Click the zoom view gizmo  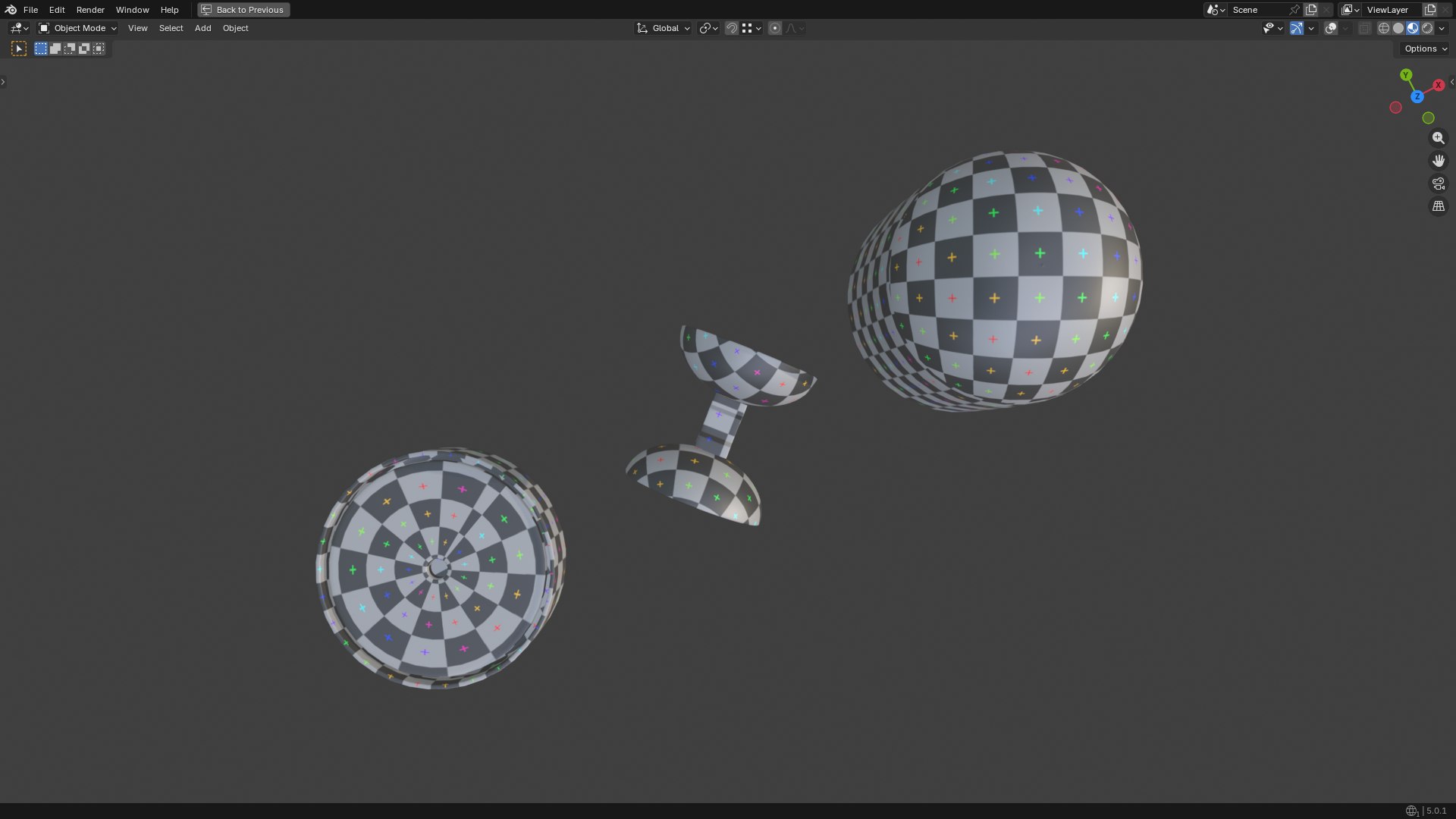point(1438,138)
